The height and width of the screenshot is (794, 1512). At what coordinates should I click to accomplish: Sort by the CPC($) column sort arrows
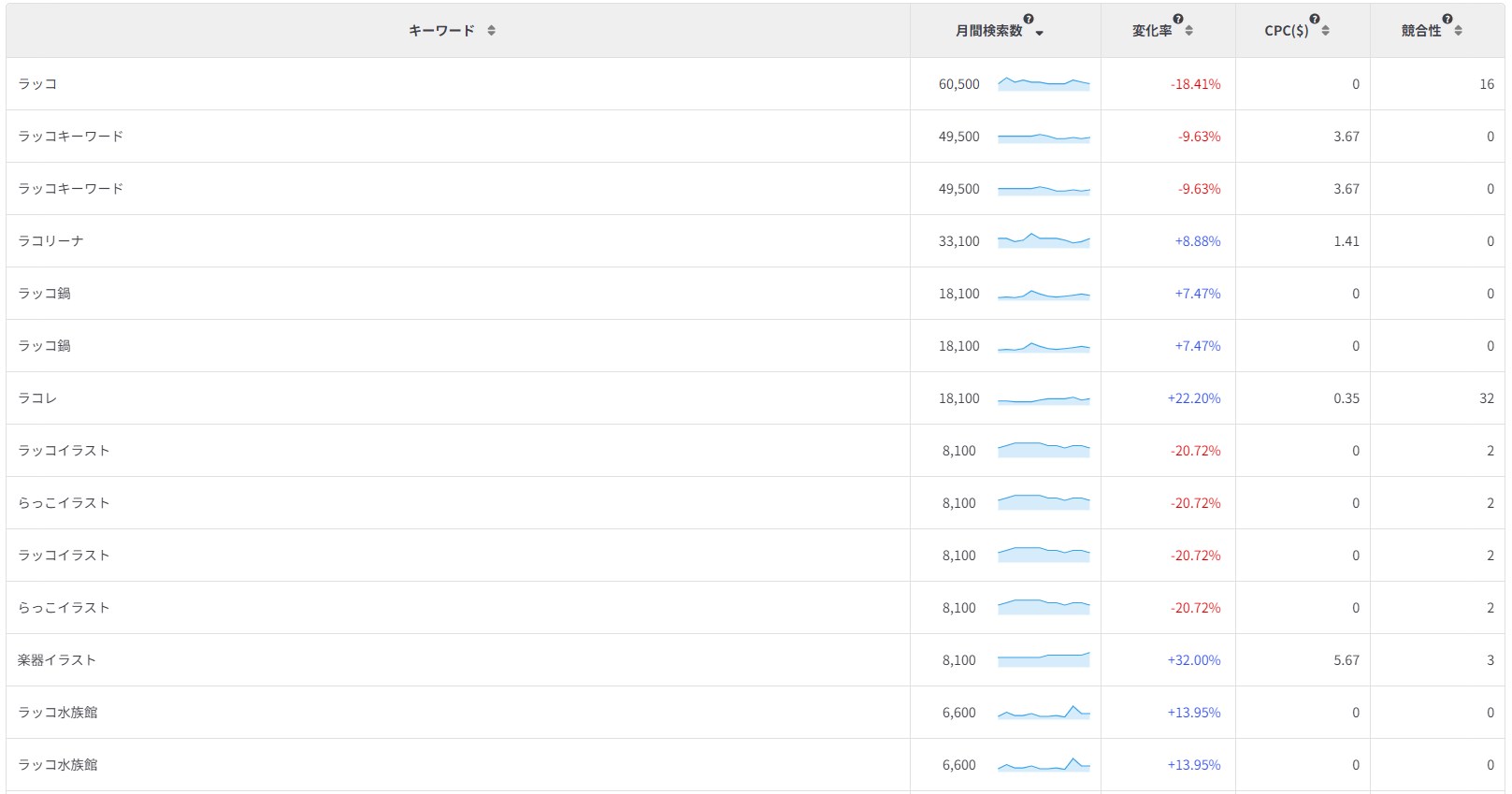[x=1325, y=31]
